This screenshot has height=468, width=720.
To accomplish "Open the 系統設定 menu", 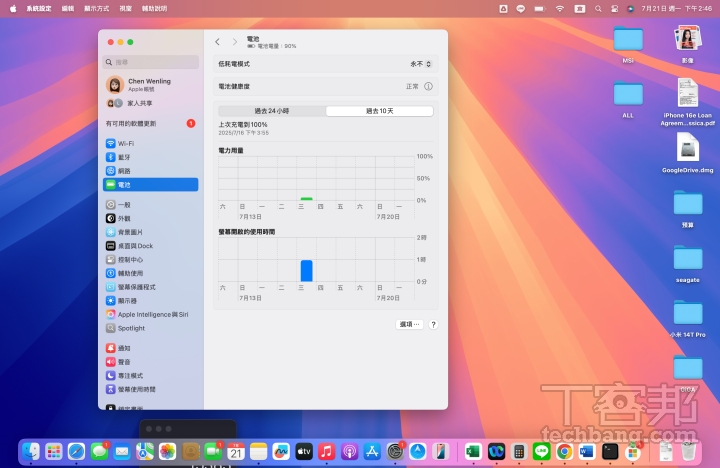I will 39,8.
